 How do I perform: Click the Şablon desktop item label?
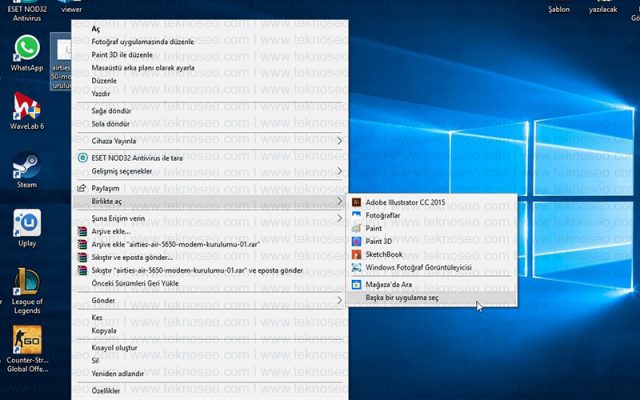point(559,9)
